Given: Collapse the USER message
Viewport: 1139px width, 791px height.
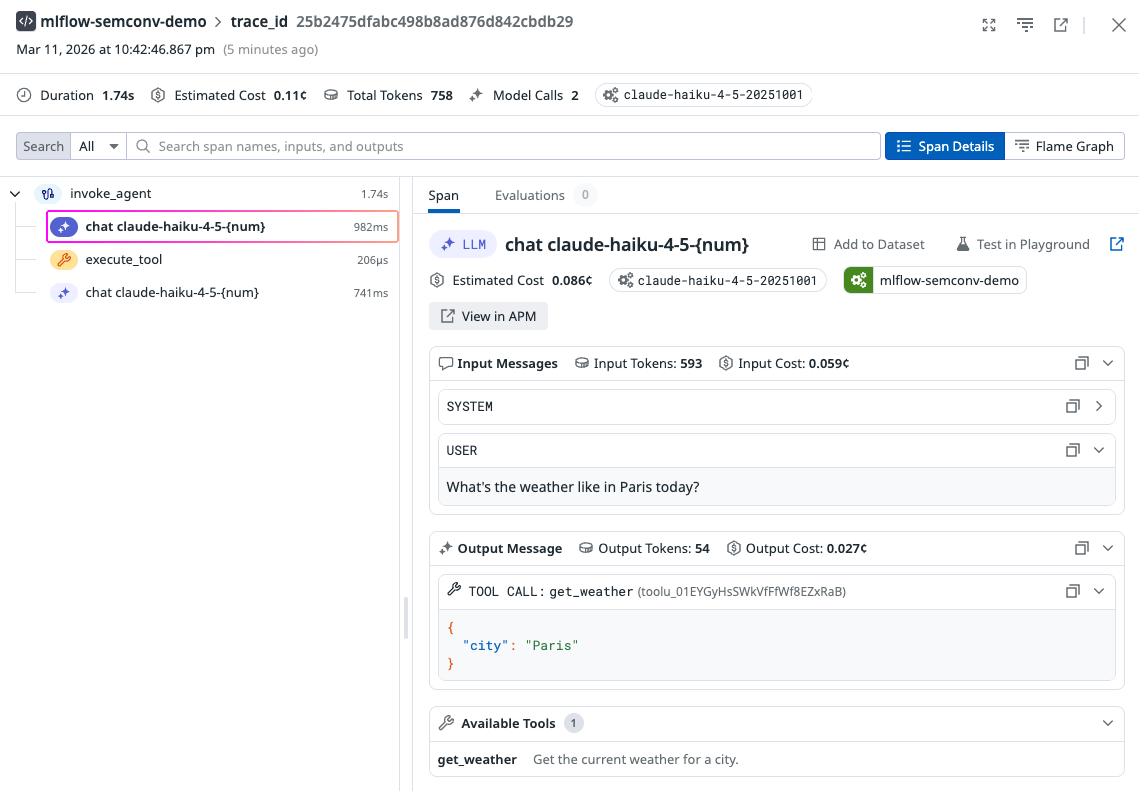Looking at the screenshot, I should tap(1099, 450).
